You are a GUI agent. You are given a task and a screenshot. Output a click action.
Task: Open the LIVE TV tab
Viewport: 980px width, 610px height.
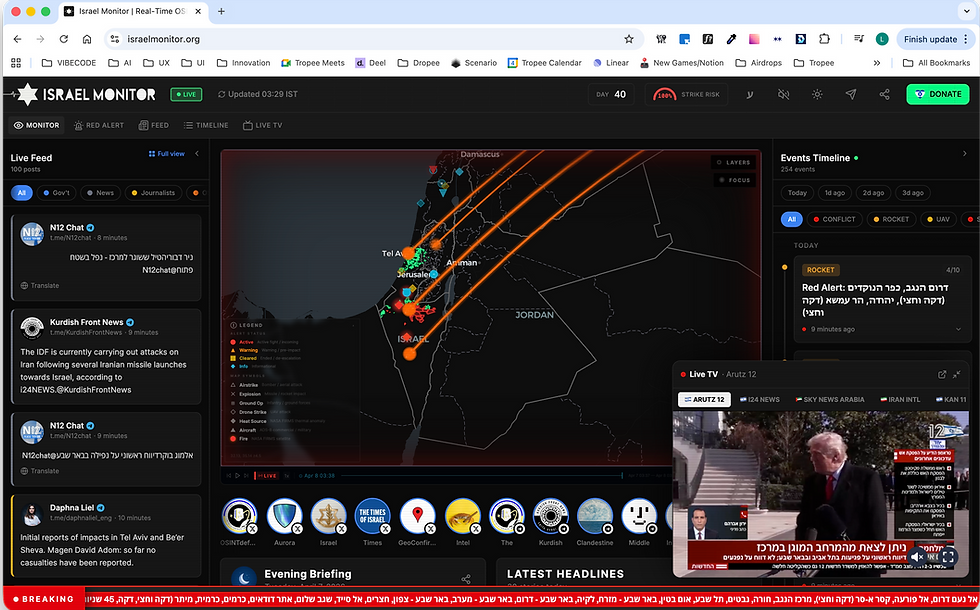[x=262, y=125]
